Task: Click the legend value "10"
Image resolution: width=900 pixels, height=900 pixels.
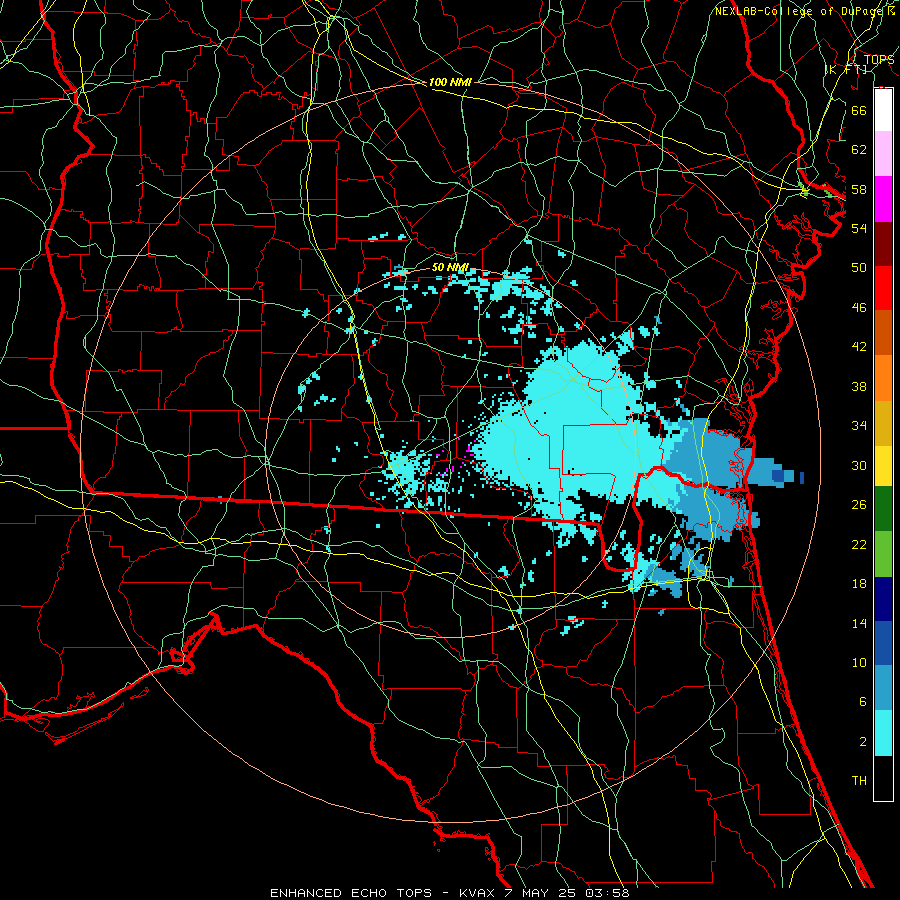Action: (x=859, y=664)
